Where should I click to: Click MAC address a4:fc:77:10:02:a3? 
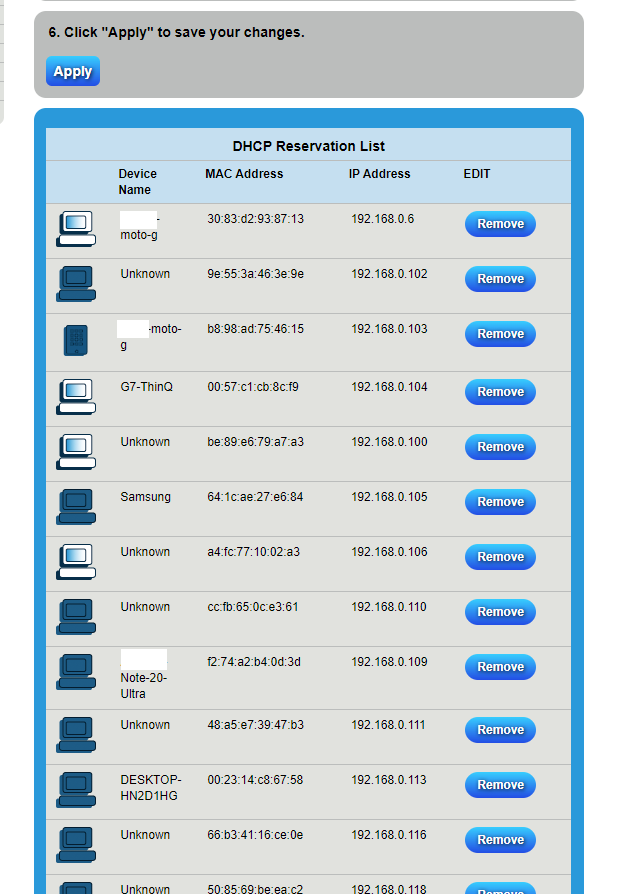[253, 552]
